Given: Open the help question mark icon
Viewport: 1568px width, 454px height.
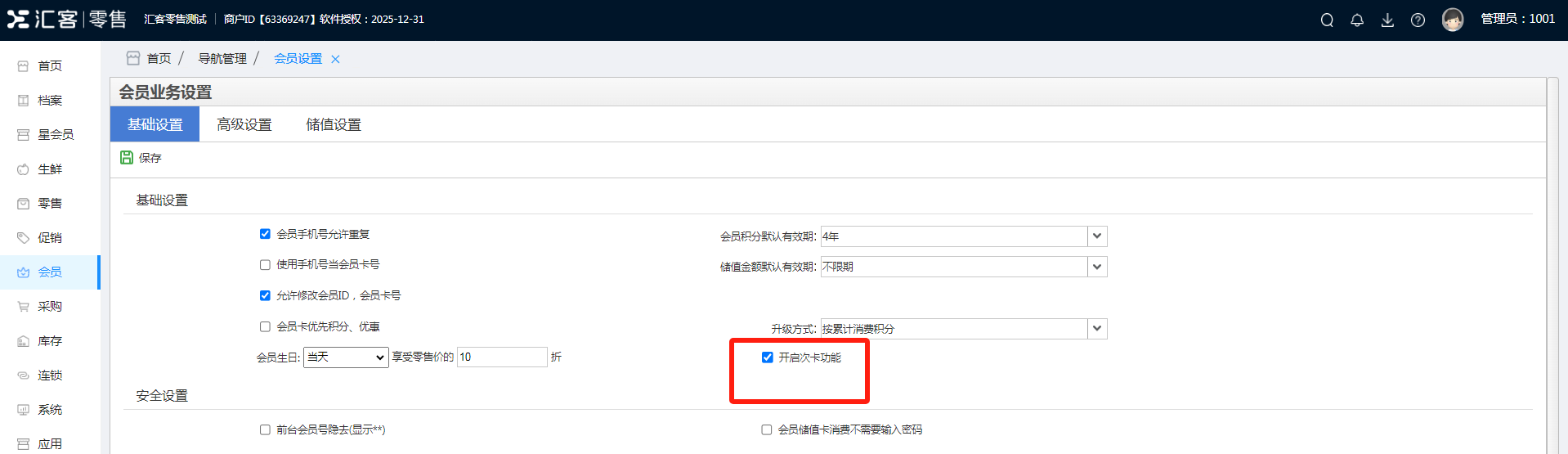Looking at the screenshot, I should 1418,20.
